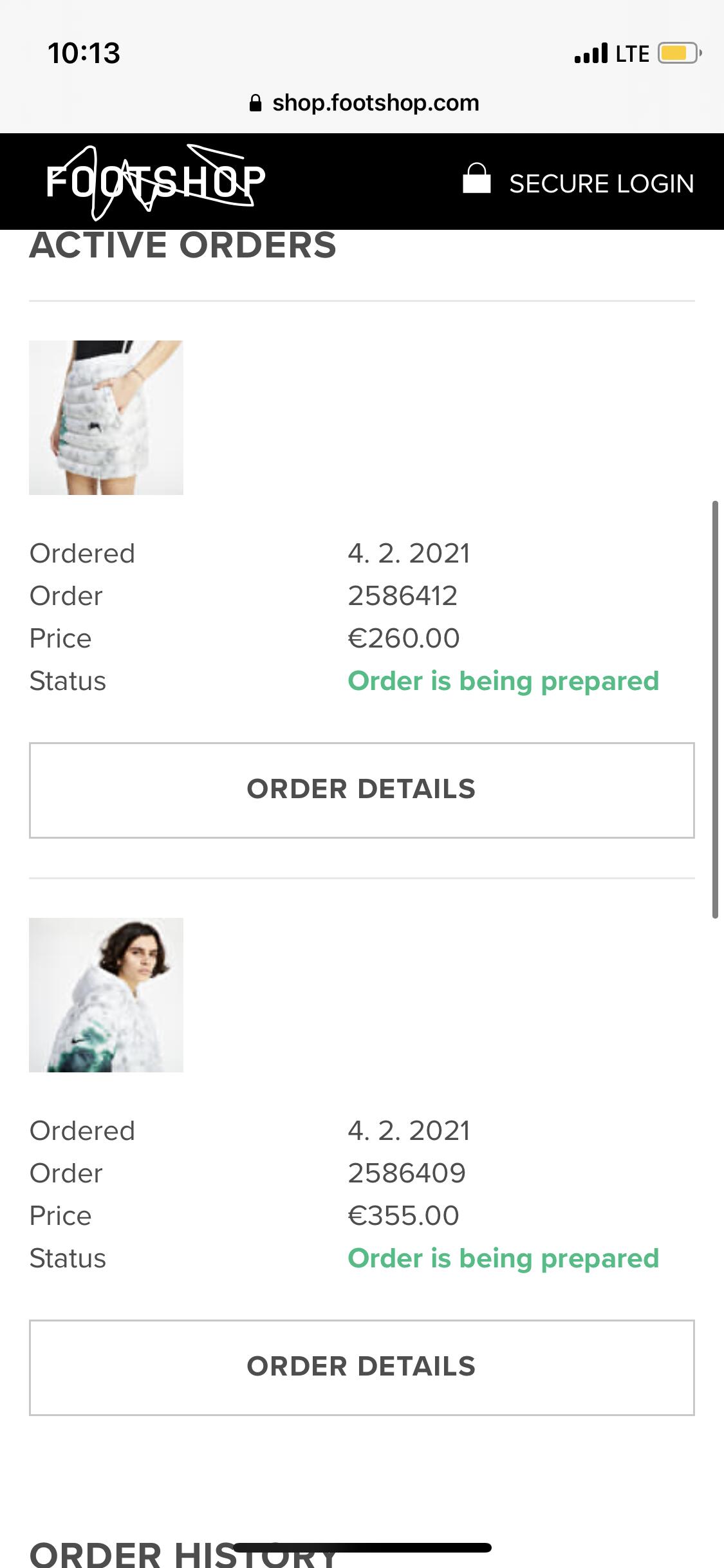
Task: Open the white puffer skirt thumbnail
Action: pos(106,418)
